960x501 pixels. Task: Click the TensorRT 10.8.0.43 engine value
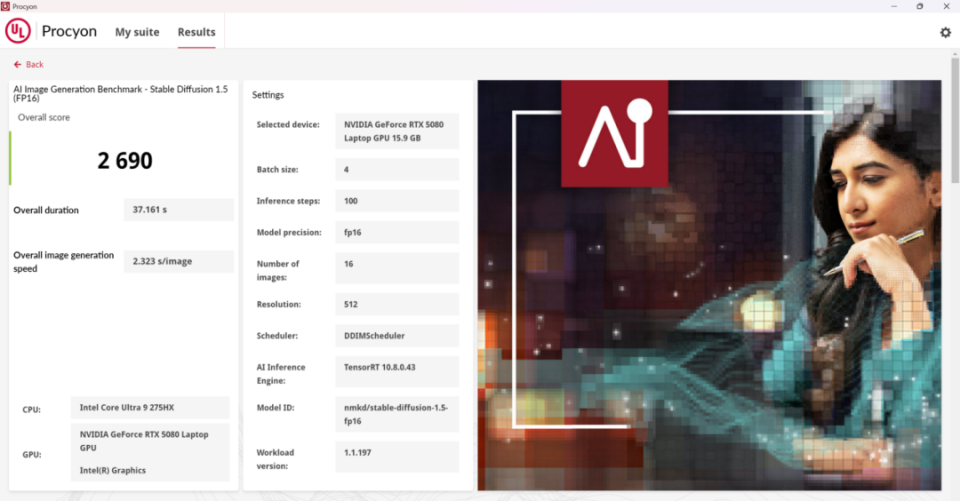(397, 371)
